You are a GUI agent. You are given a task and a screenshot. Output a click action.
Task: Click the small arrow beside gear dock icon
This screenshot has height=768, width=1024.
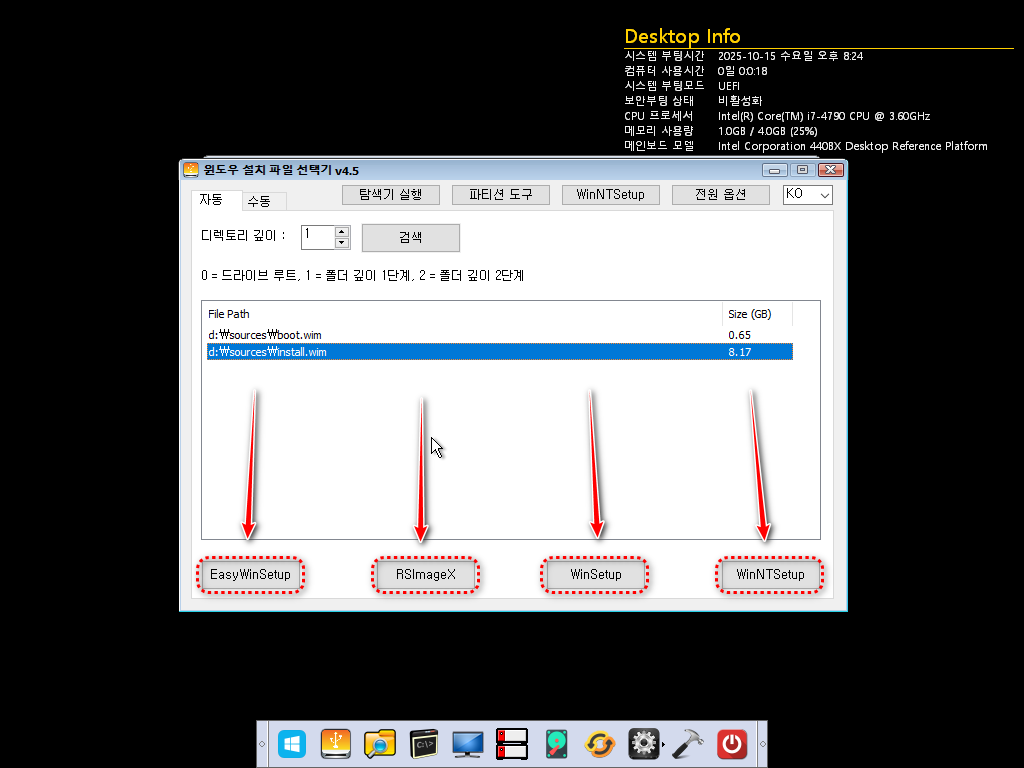point(664,744)
